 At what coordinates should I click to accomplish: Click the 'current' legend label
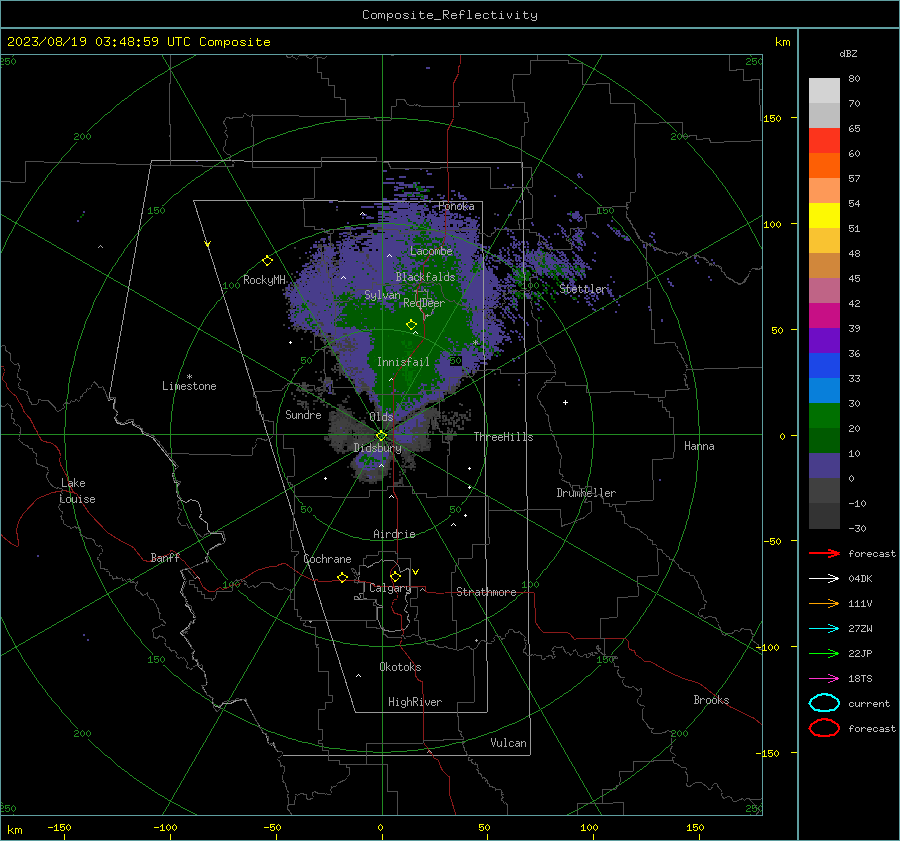pos(869,704)
